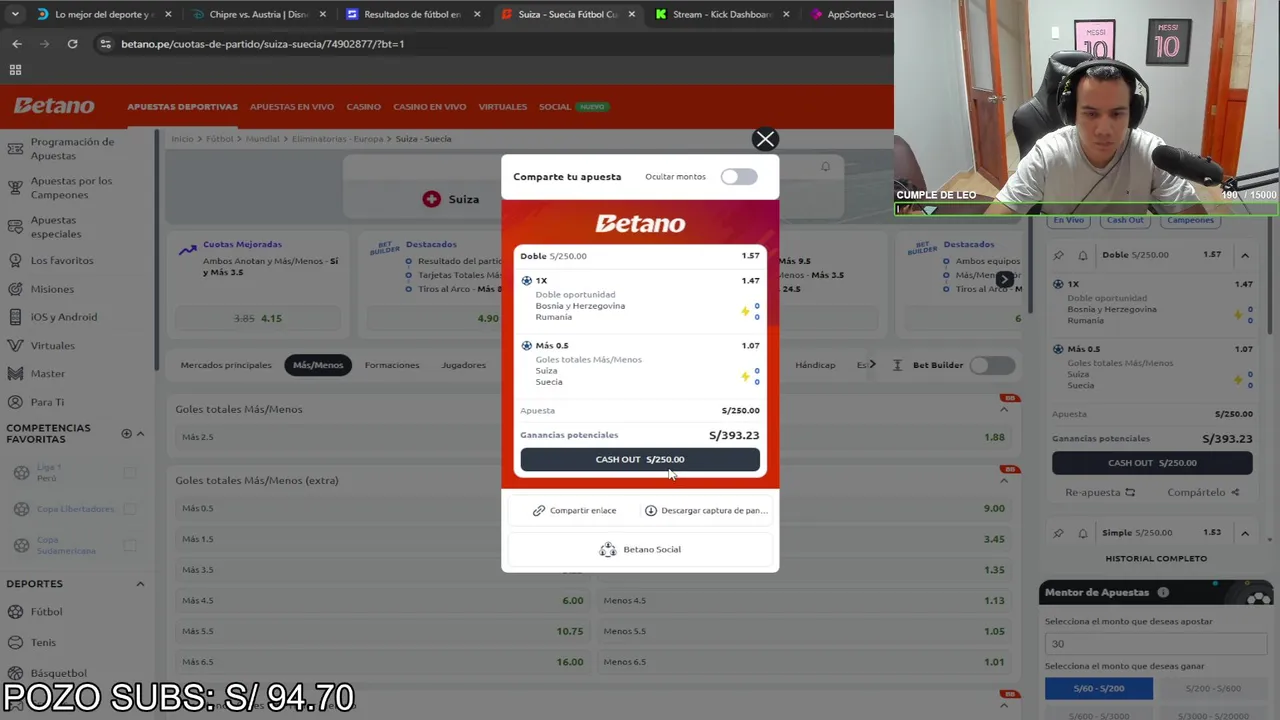Click Fútbol breadcrumb link
1280x720 pixels.
click(219, 139)
